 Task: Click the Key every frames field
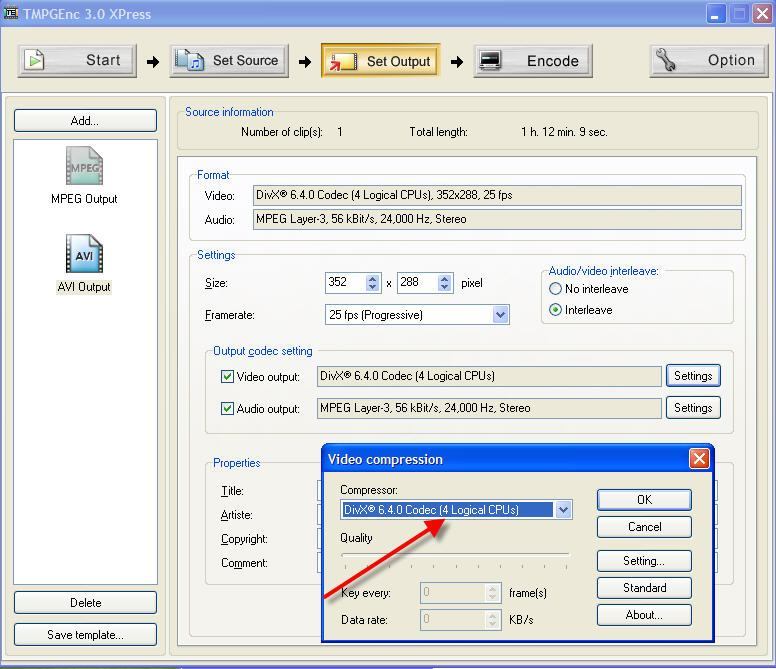(x=460, y=593)
